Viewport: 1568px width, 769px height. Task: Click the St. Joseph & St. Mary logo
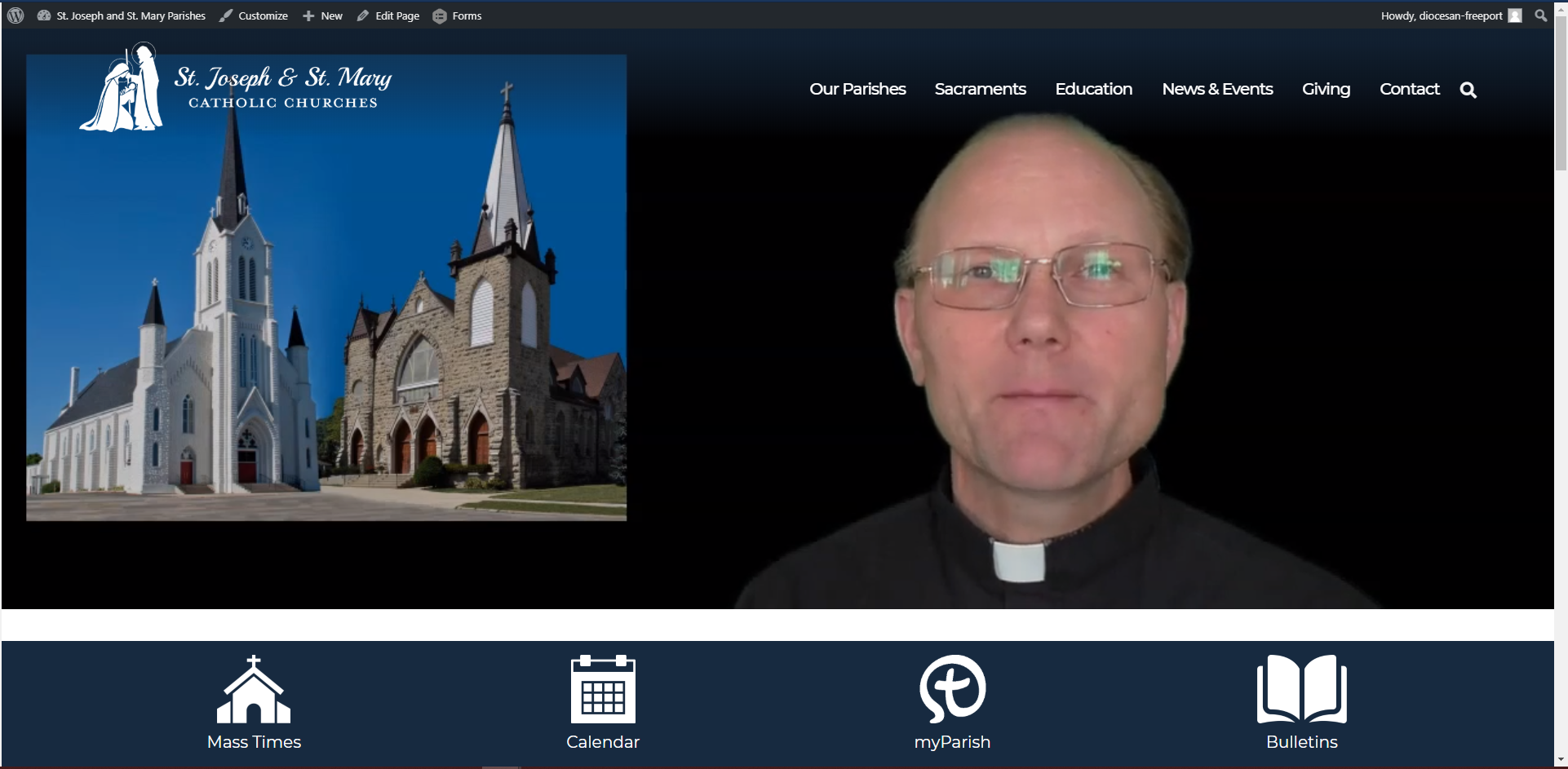click(236, 88)
